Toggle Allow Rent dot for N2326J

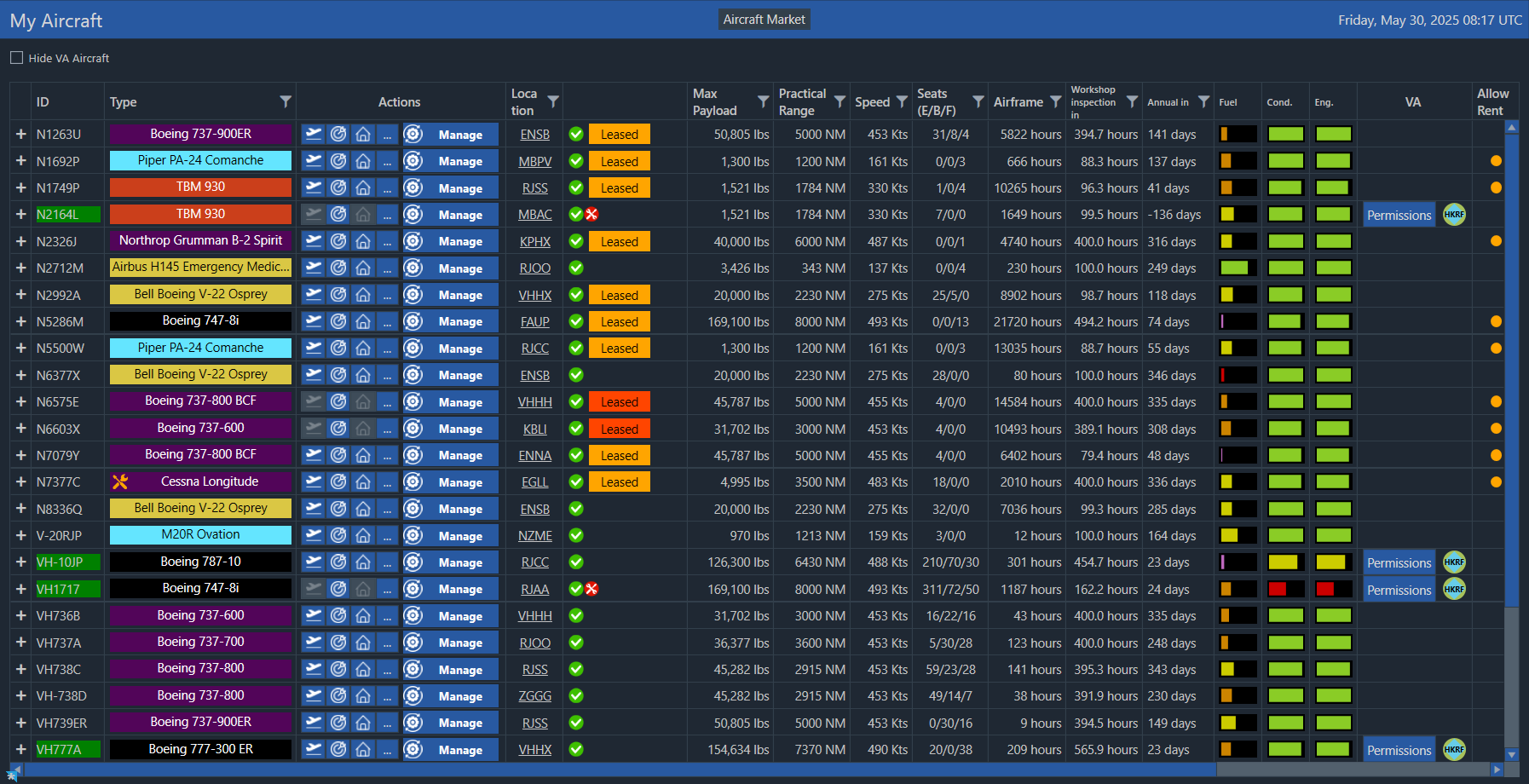click(1496, 241)
